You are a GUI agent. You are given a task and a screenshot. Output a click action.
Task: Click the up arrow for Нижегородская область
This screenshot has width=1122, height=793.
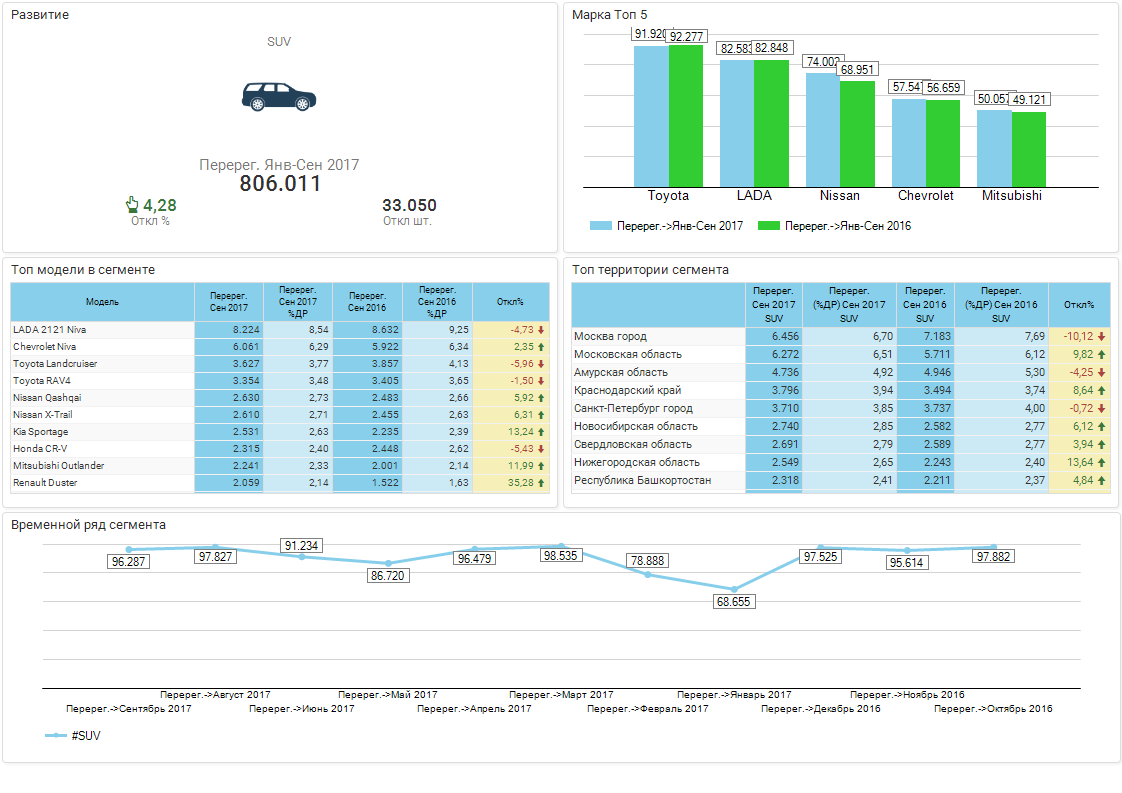tap(1101, 462)
